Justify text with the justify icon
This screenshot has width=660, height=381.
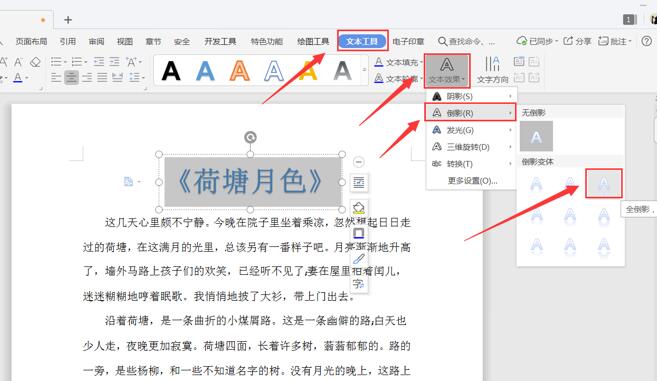pos(102,77)
